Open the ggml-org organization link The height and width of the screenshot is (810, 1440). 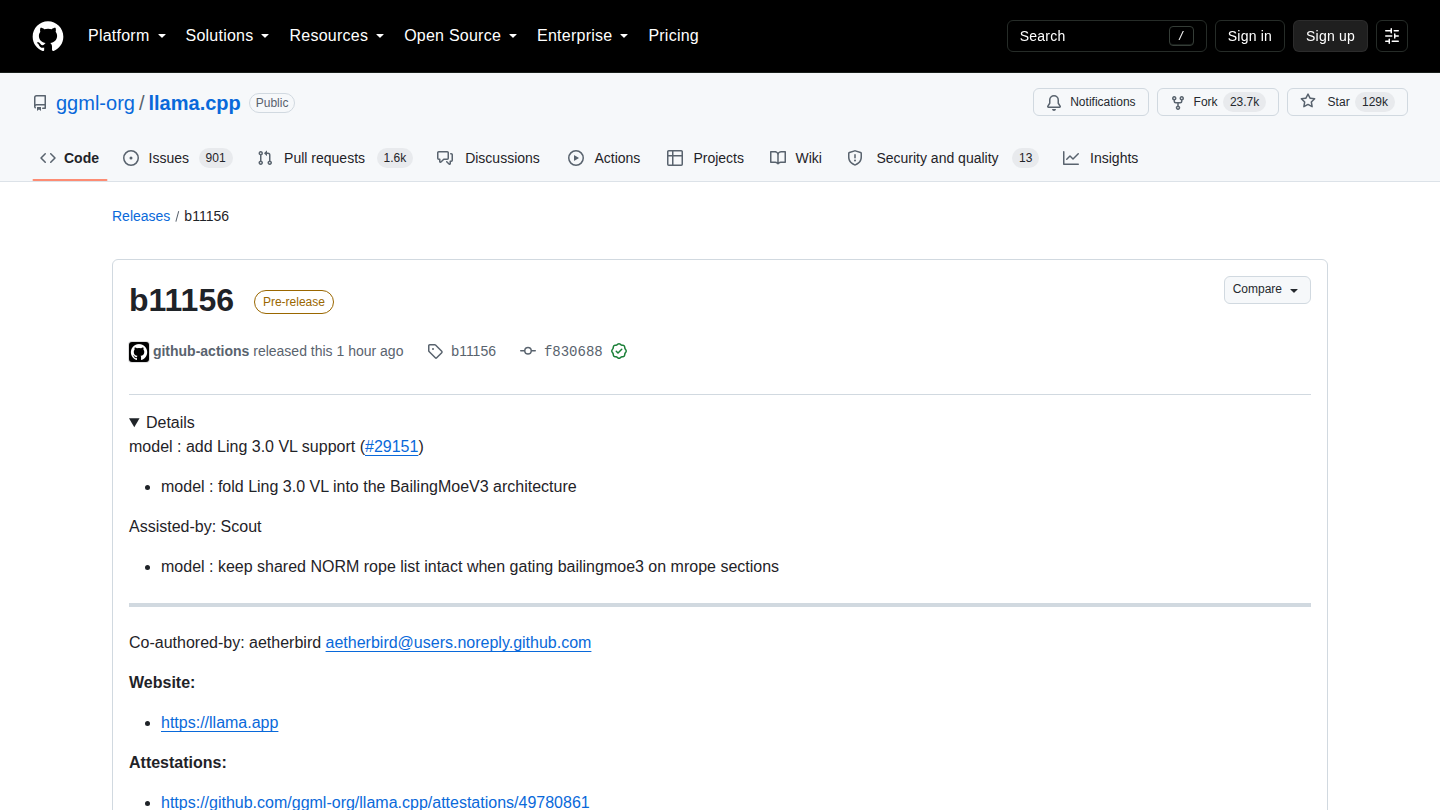point(95,103)
